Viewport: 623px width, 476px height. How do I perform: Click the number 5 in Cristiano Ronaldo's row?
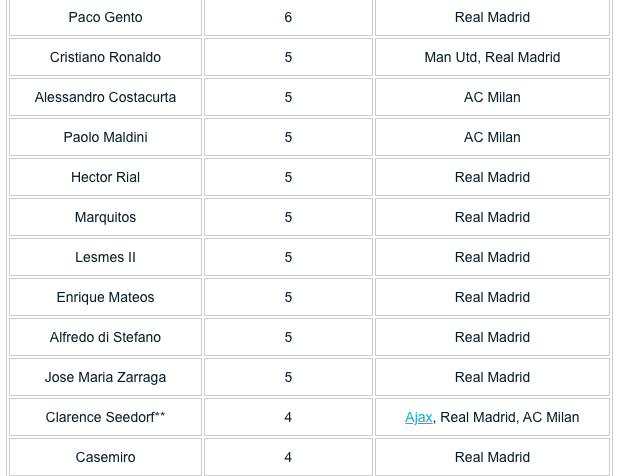(x=288, y=57)
